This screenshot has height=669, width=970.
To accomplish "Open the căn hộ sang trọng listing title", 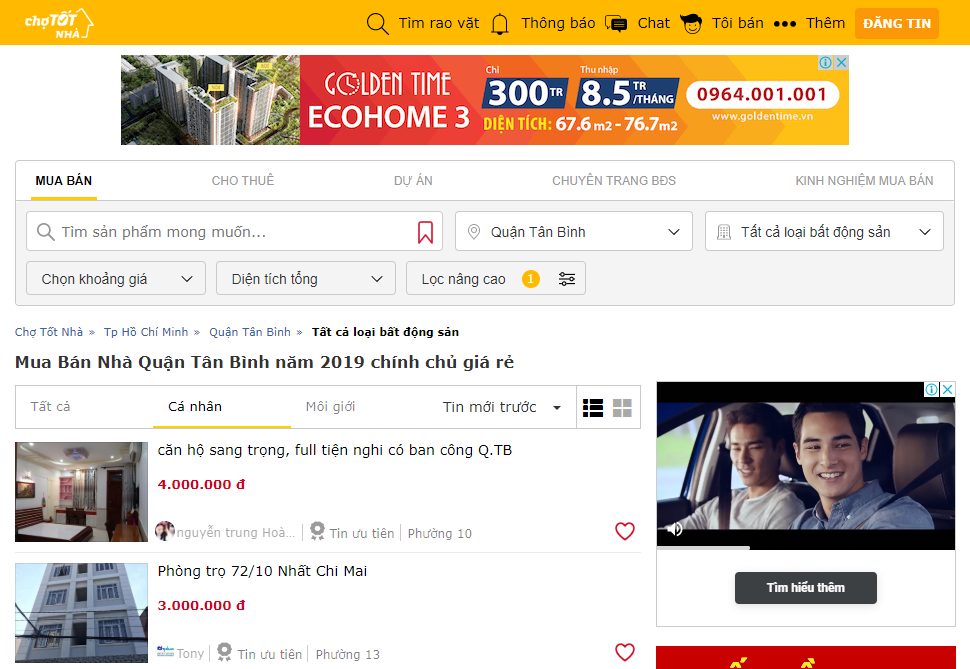I will click(x=335, y=450).
